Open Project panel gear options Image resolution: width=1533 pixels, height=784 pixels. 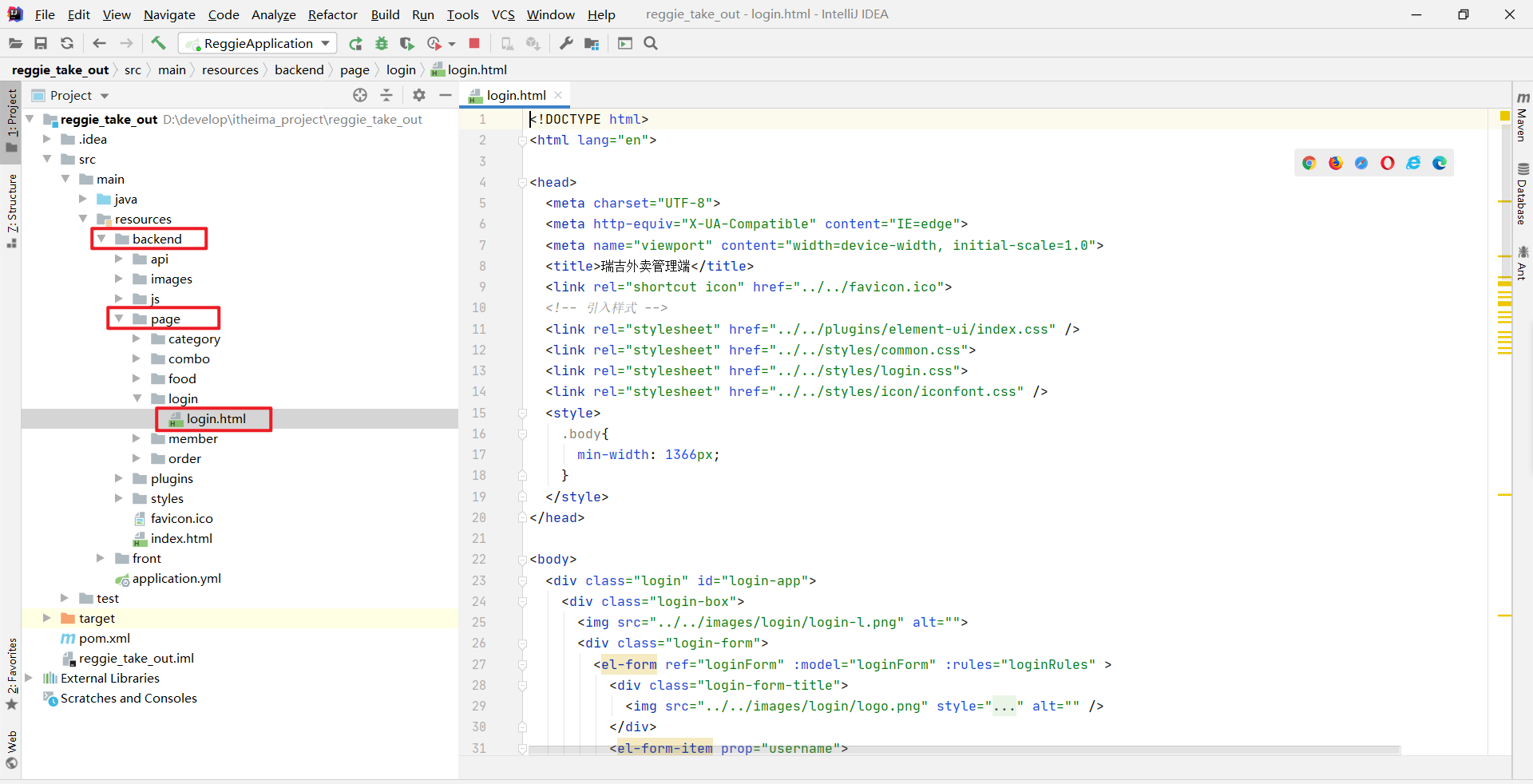(419, 95)
